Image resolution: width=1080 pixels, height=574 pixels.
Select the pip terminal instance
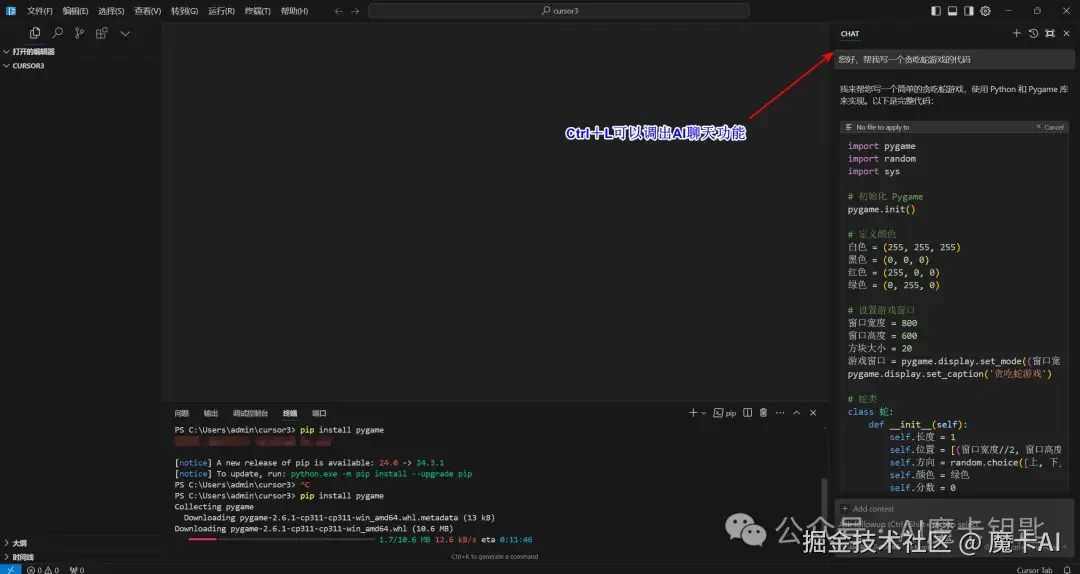click(725, 413)
